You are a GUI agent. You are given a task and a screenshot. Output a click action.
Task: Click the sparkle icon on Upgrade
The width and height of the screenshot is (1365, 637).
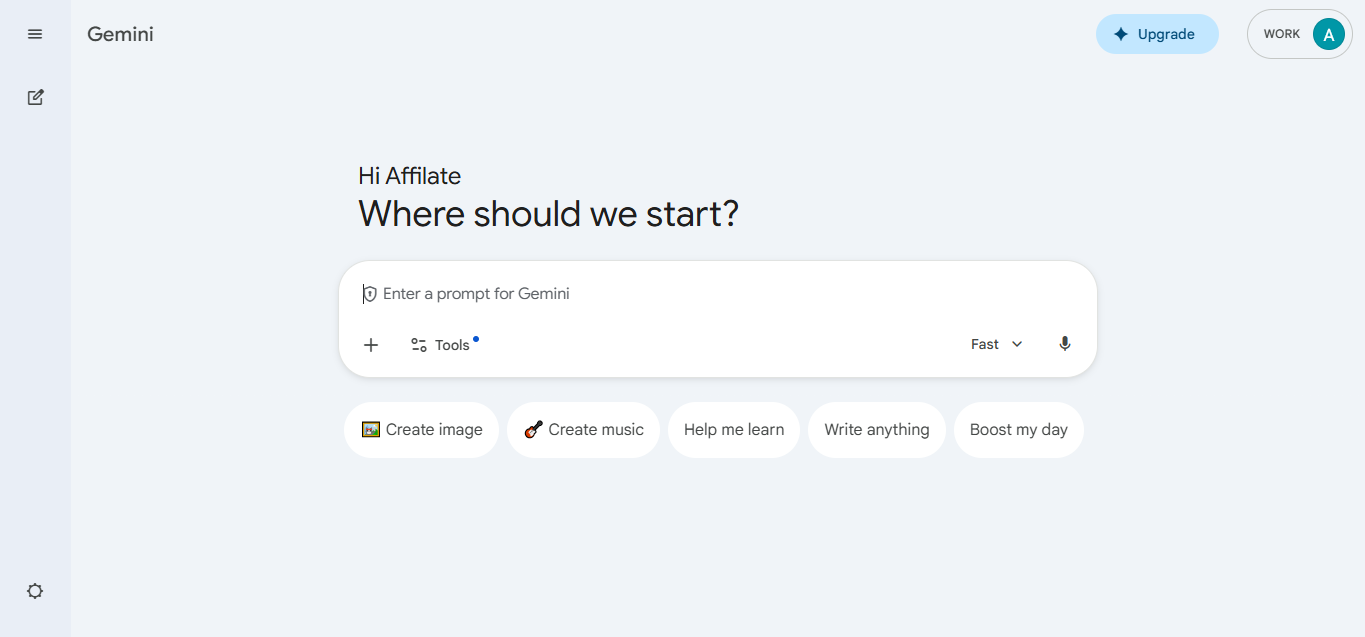pyautogui.click(x=1121, y=34)
